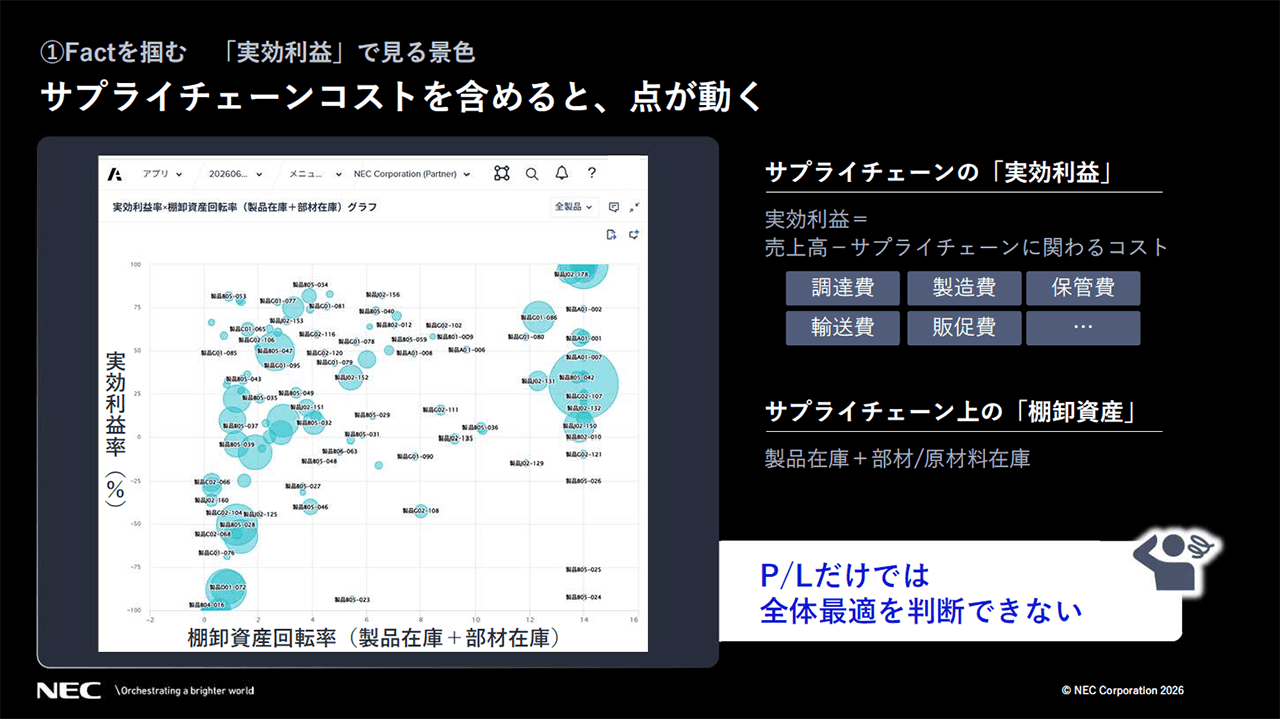1280x719 pixels.
Task: Click the 製品B04-016 data label
Action: (x=207, y=605)
